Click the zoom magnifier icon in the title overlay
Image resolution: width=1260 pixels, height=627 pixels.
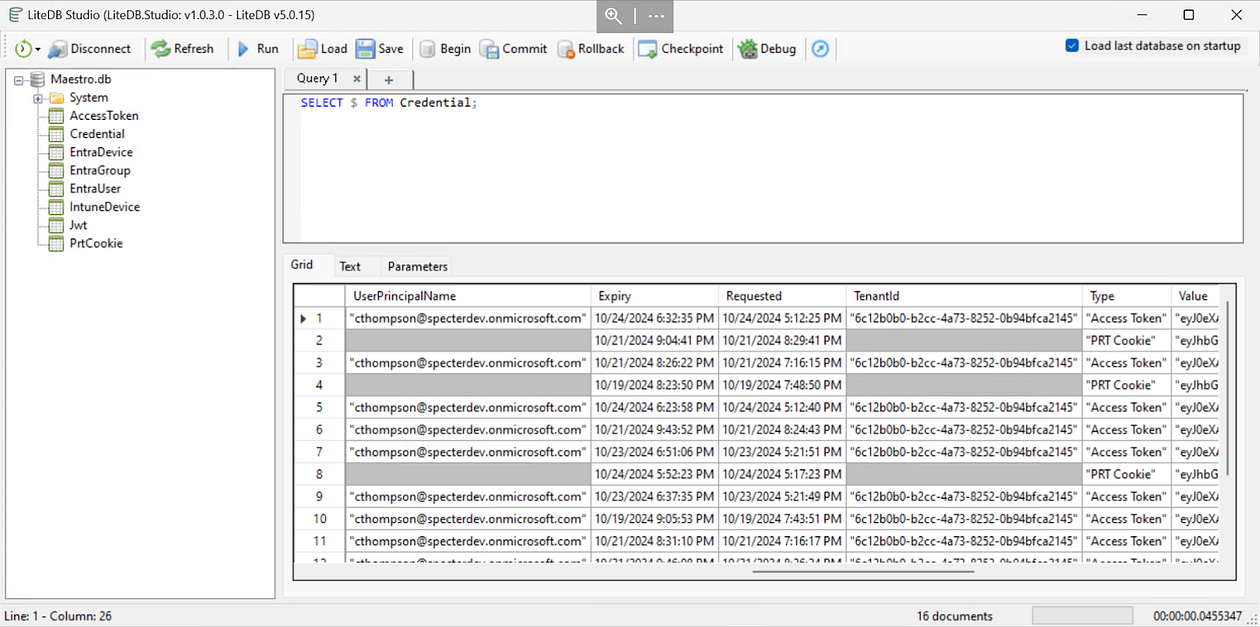[613, 16]
